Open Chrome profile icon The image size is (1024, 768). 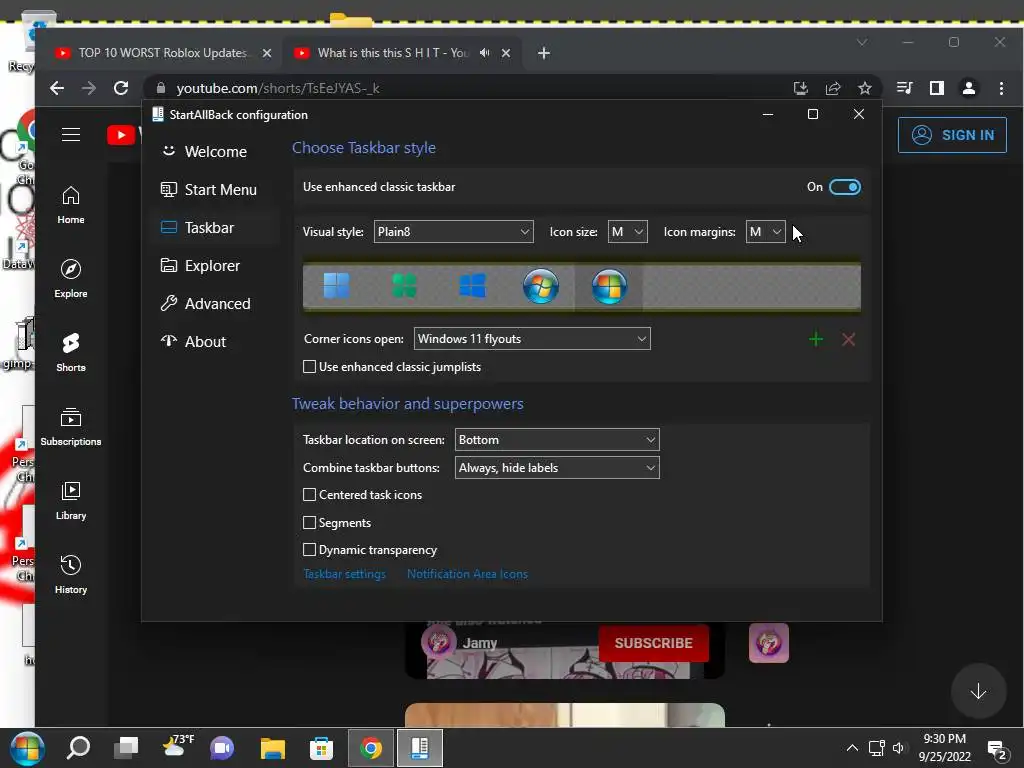tap(968, 88)
